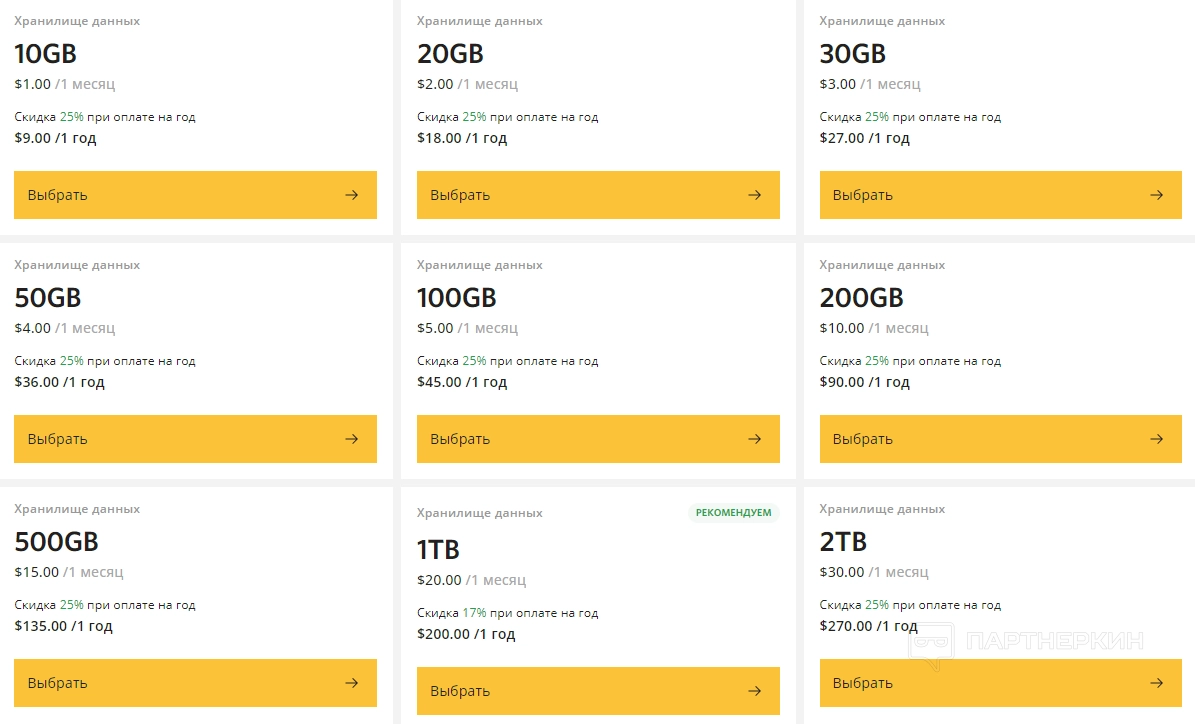Click the arrow icon on the 20GB plan button
This screenshot has width=1195, height=724.
tap(755, 195)
